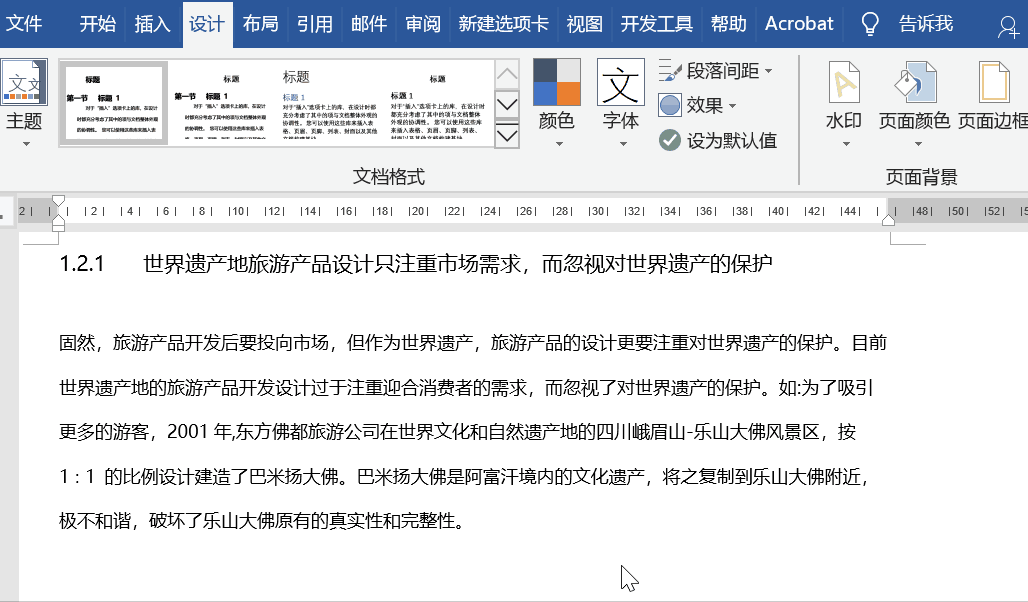Click the share user icon
1028x602 pixels.
1008,25
